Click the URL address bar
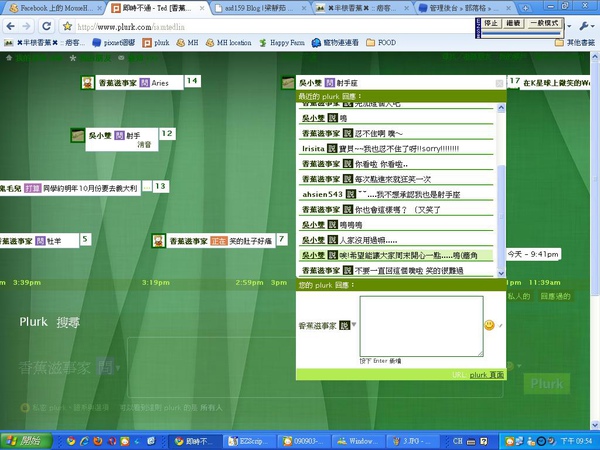This screenshot has height=450, width=600. point(268,26)
